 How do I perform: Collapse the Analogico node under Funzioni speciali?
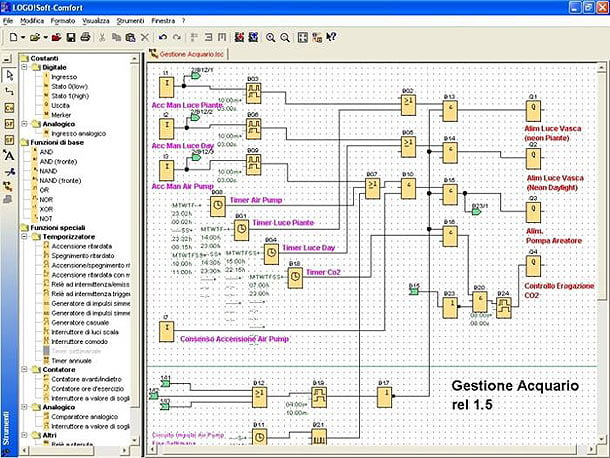[x=25, y=407]
